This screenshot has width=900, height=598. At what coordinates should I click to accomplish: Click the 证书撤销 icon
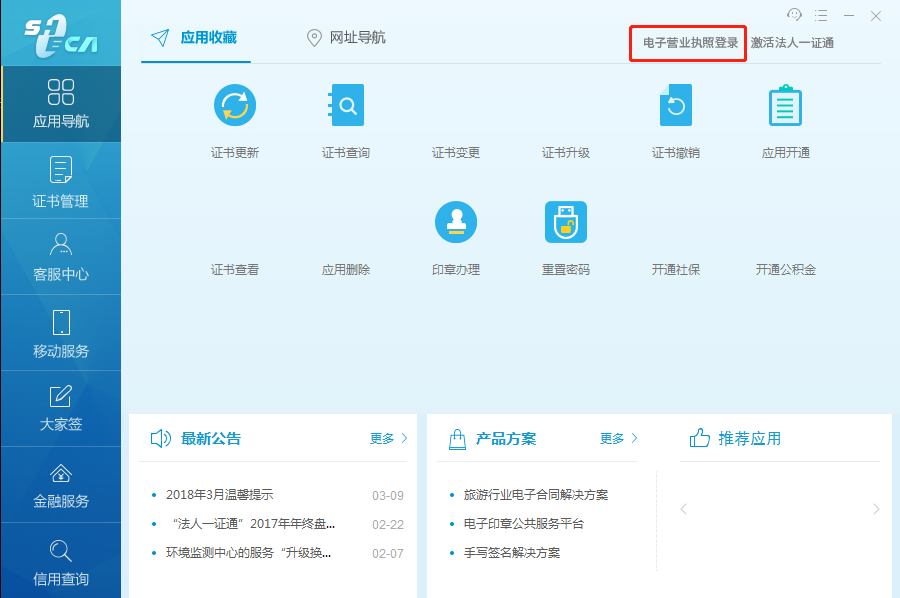tap(676, 105)
